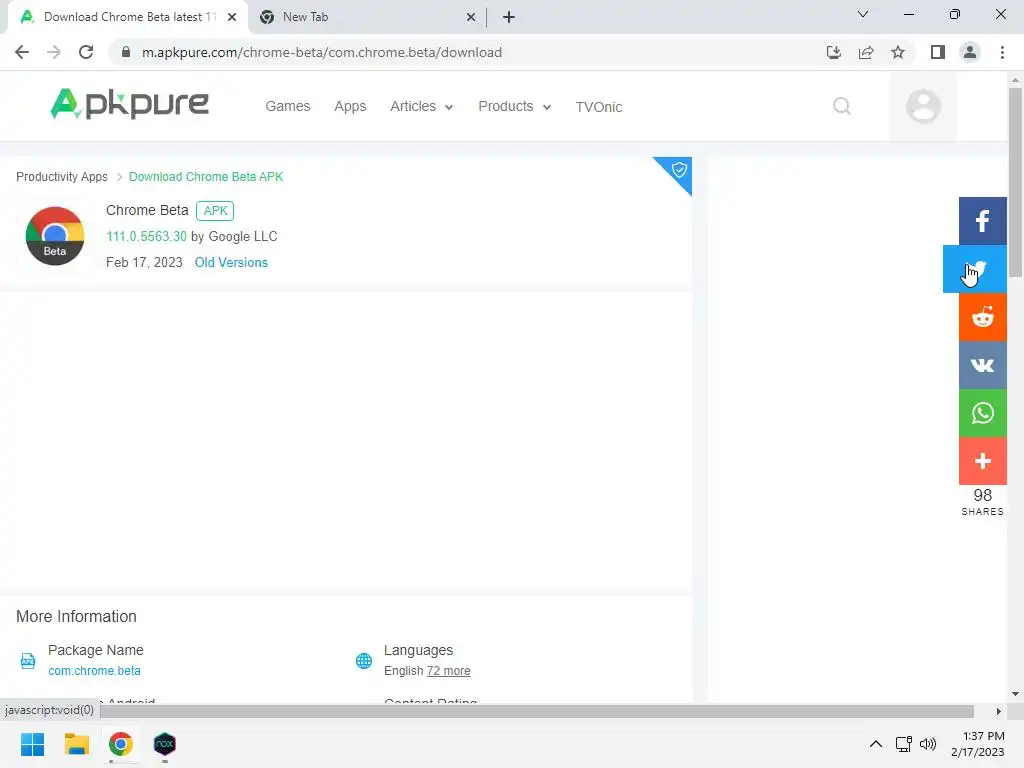This screenshot has height=768, width=1024.
Task: Open clock showing 1:37 PM
Action: click(978, 744)
